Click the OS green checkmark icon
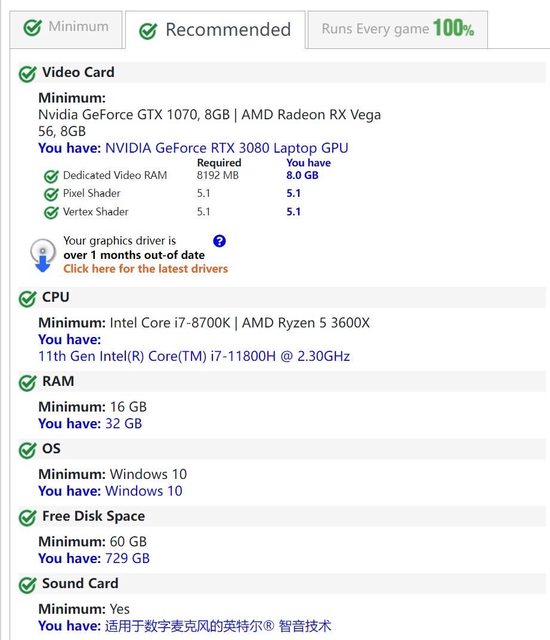 [28, 450]
